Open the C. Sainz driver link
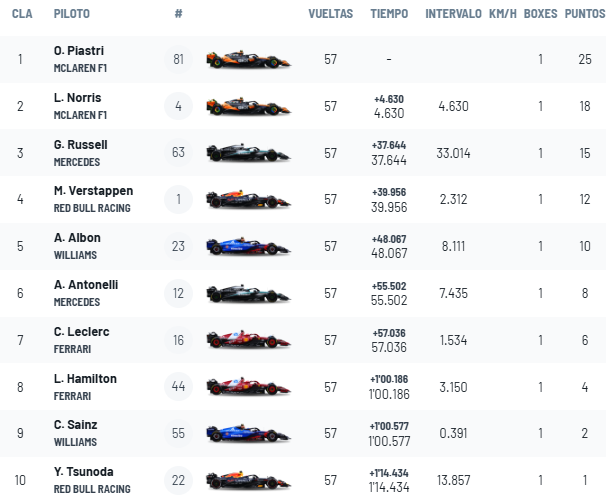Screen dimensions: 606x503 [x=75, y=425]
